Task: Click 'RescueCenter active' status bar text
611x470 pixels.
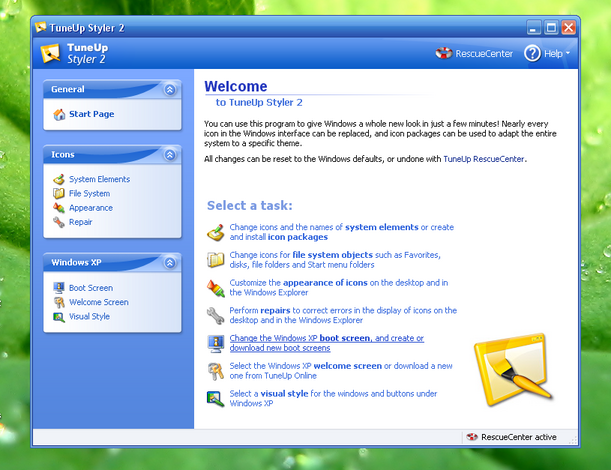Action: click(x=519, y=437)
